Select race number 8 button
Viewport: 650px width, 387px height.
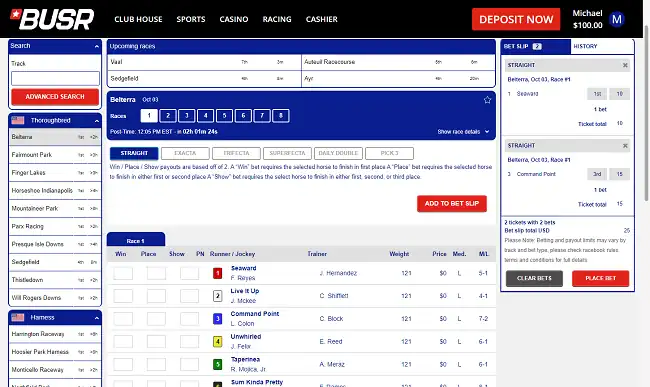(281, 116)
